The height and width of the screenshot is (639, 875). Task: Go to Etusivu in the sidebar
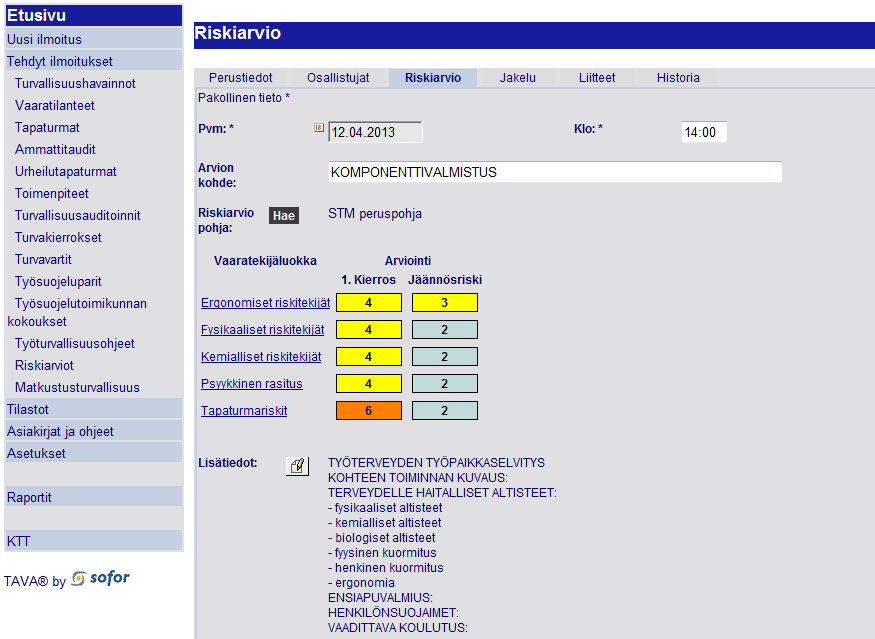click(x=94, y=16)
